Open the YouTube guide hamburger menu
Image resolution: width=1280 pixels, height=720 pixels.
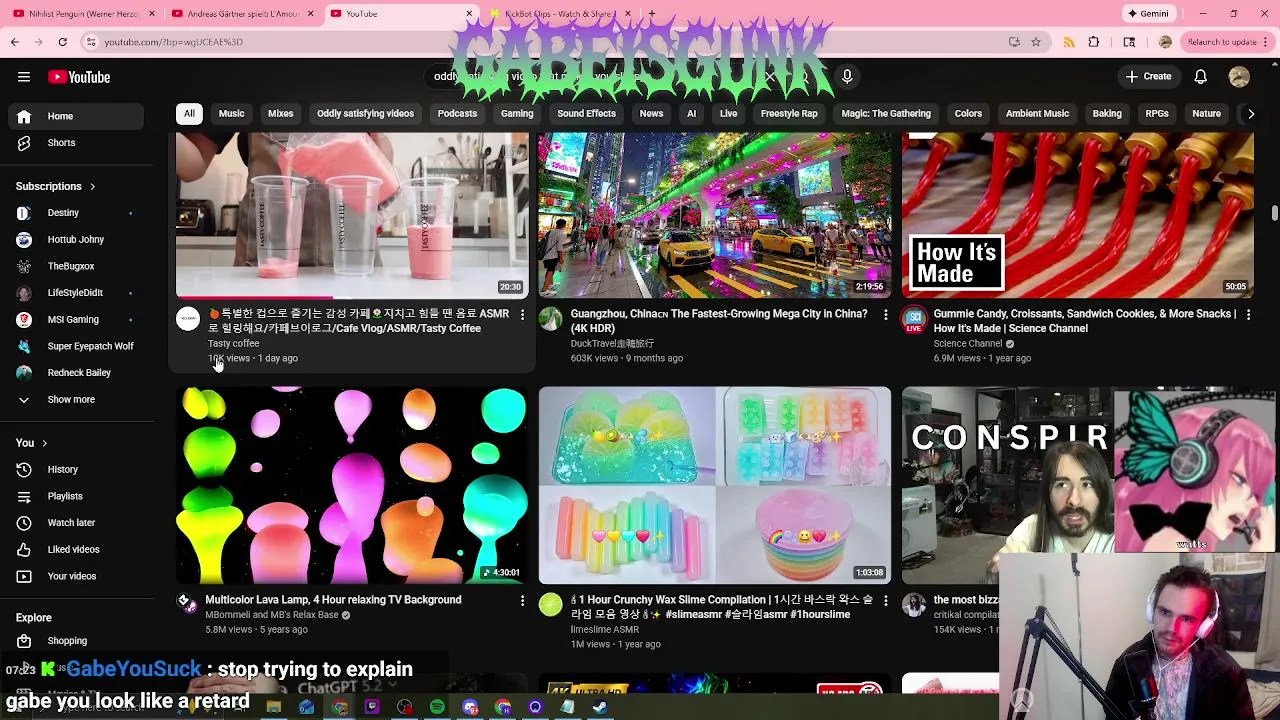click(x=24, y=77)
